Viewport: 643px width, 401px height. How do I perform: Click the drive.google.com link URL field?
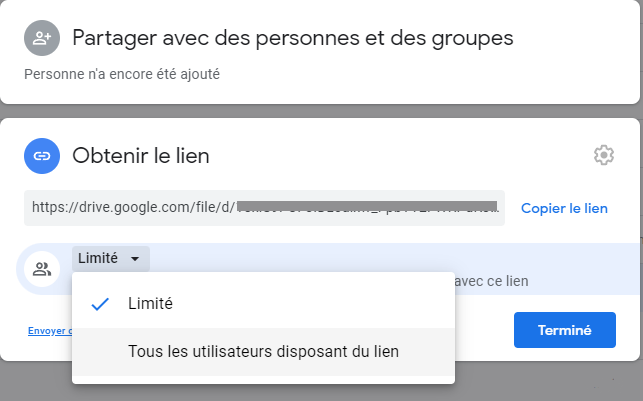coord(264,208)
